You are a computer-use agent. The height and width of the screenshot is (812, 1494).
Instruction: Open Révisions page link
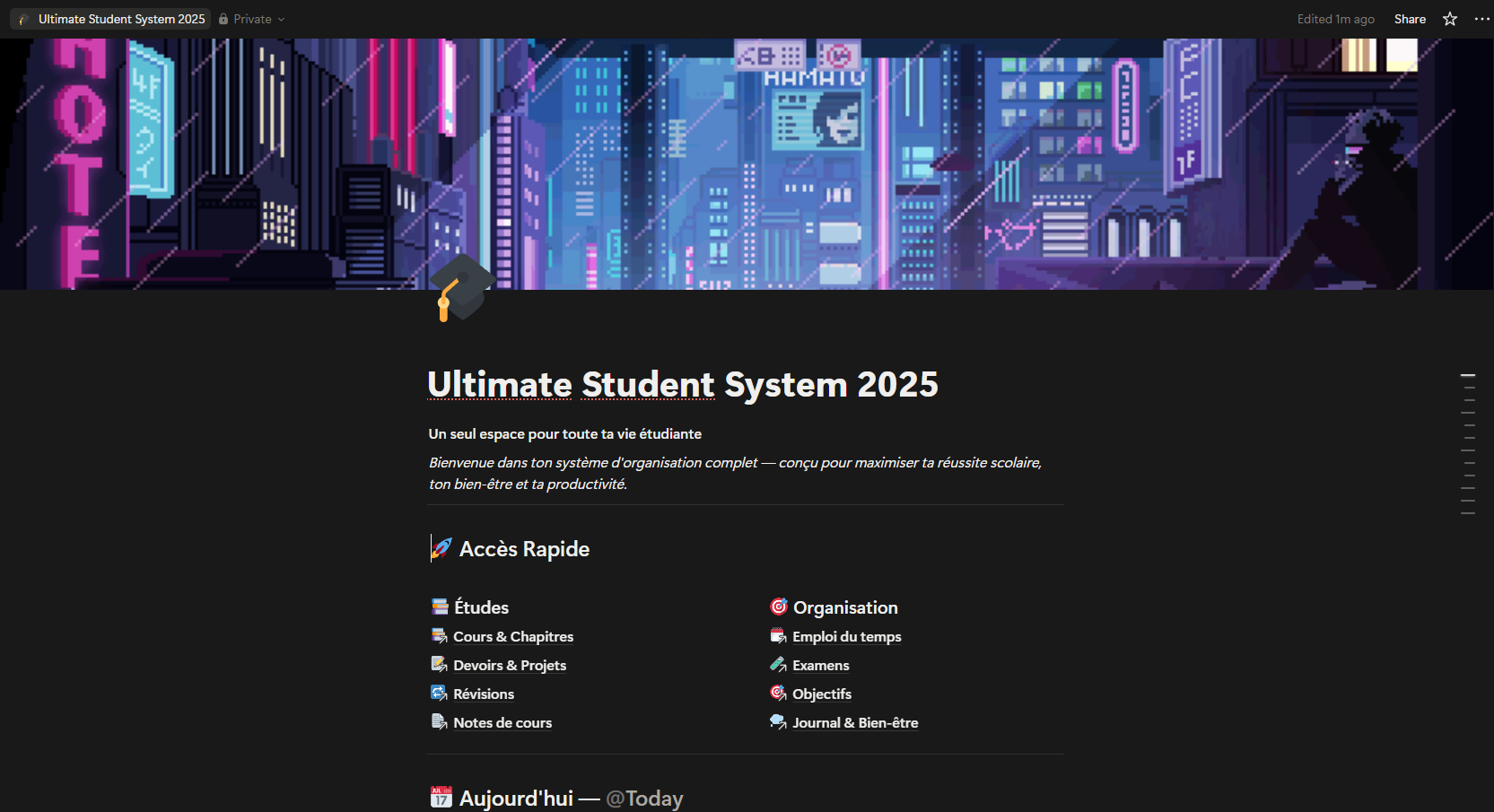click(484, 694)
